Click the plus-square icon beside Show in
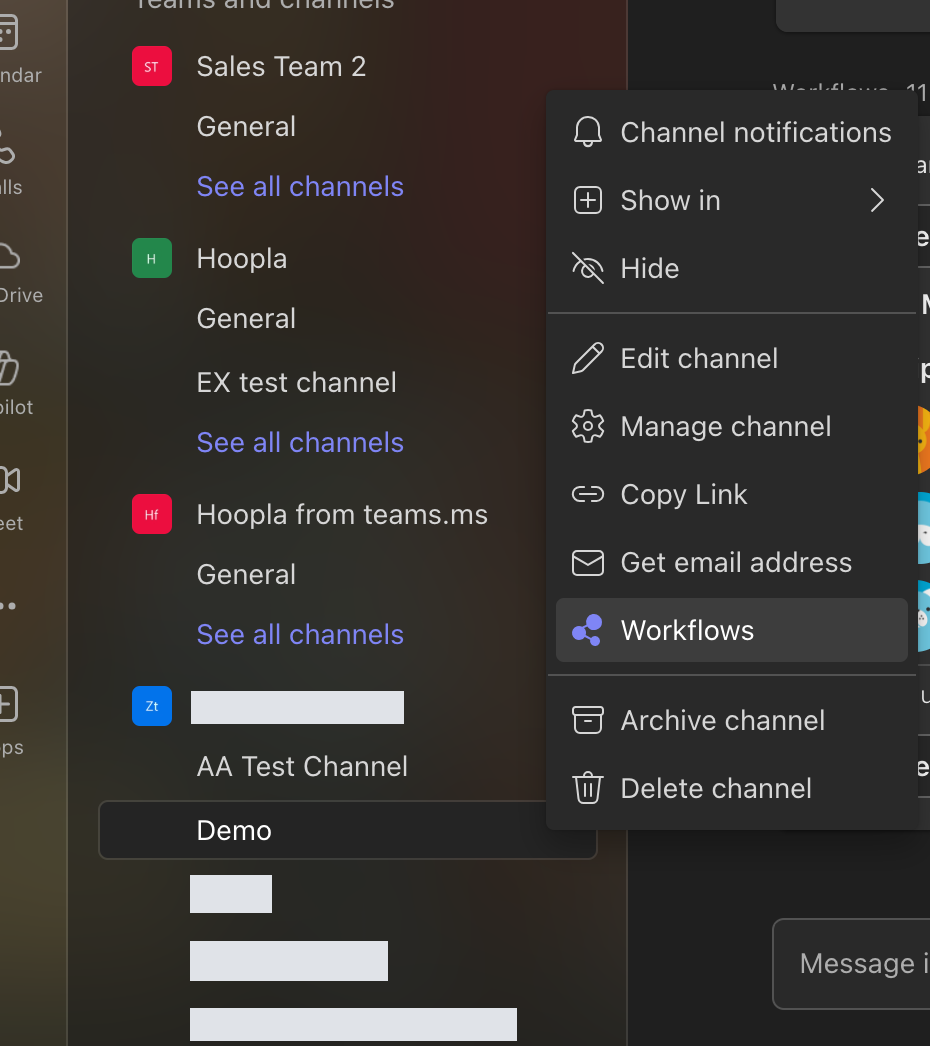930x1046 pixels. [587, 200]
